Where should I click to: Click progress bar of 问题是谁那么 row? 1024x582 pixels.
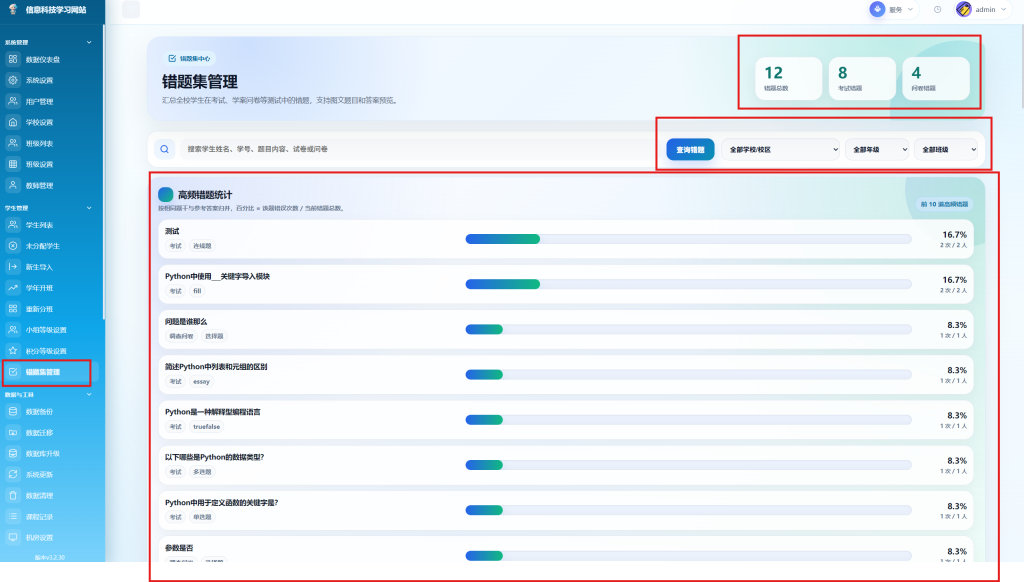pyautogui.click(x=688, y=329)
